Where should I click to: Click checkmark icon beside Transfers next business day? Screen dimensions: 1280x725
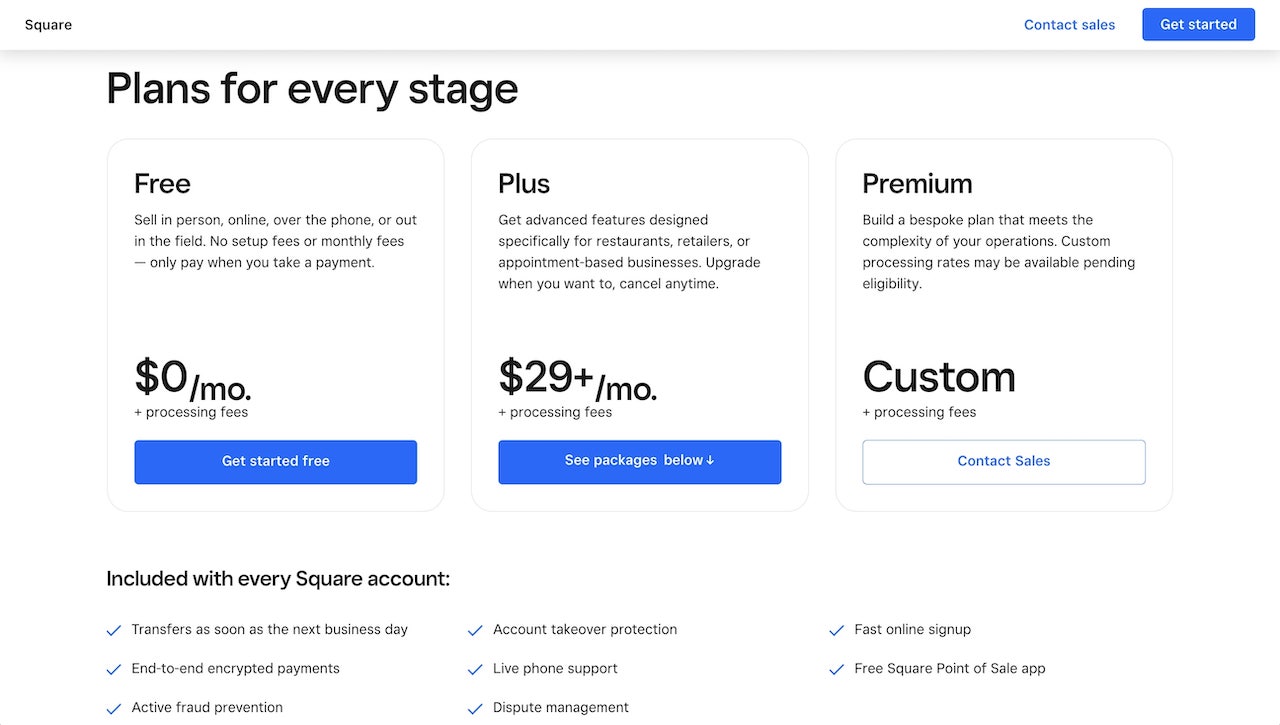114,630
